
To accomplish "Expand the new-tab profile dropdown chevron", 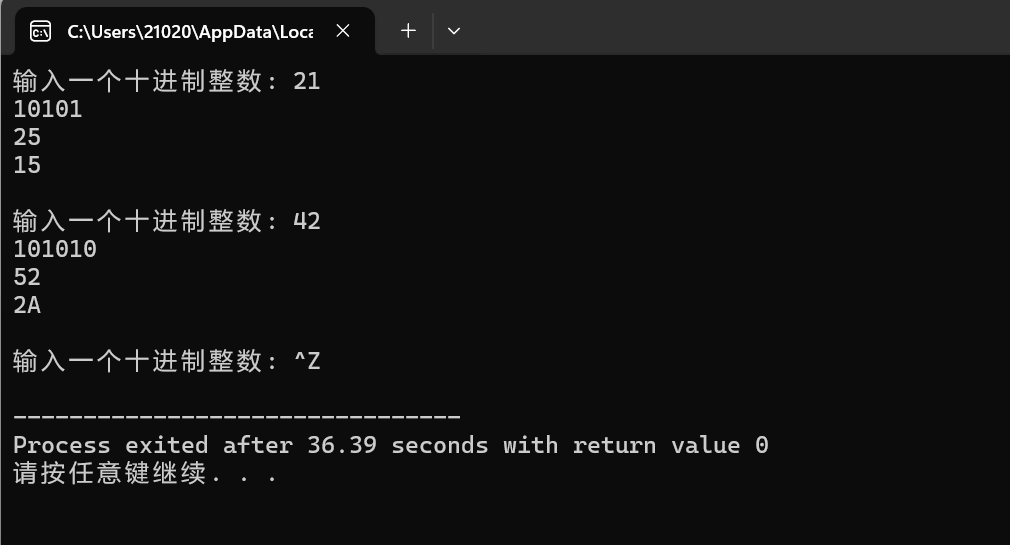I will 453,31.
